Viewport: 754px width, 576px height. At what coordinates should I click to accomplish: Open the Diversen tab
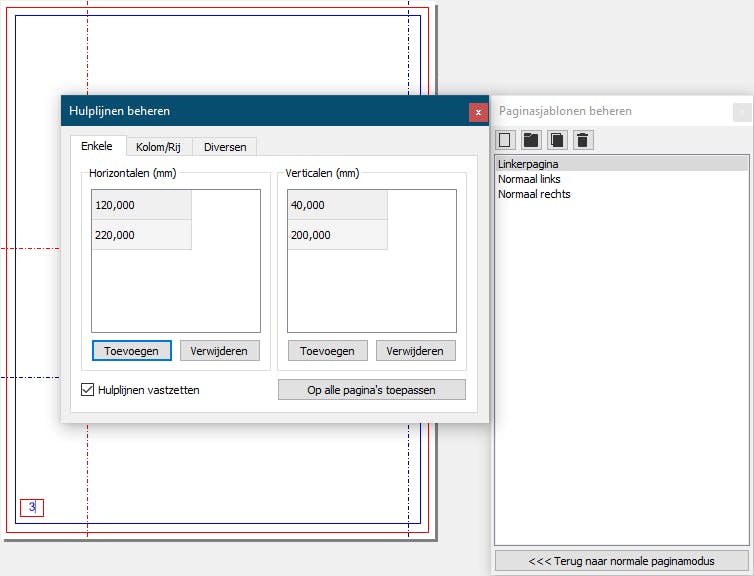click(x=225, y=147)
